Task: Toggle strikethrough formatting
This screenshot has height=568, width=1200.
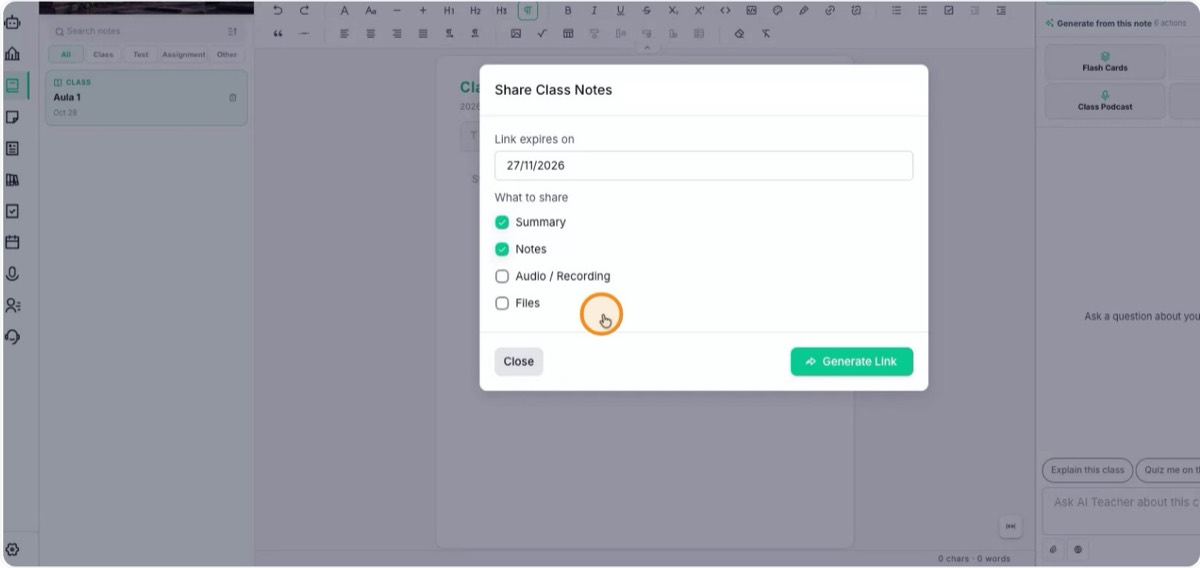Action: click(646, 10)
